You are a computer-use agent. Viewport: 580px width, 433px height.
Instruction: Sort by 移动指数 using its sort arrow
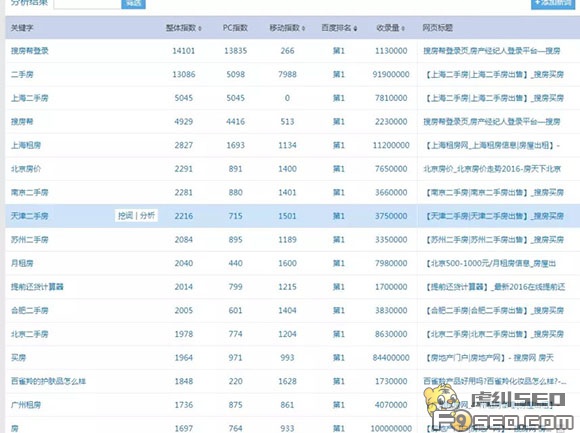tap(303, 28)
